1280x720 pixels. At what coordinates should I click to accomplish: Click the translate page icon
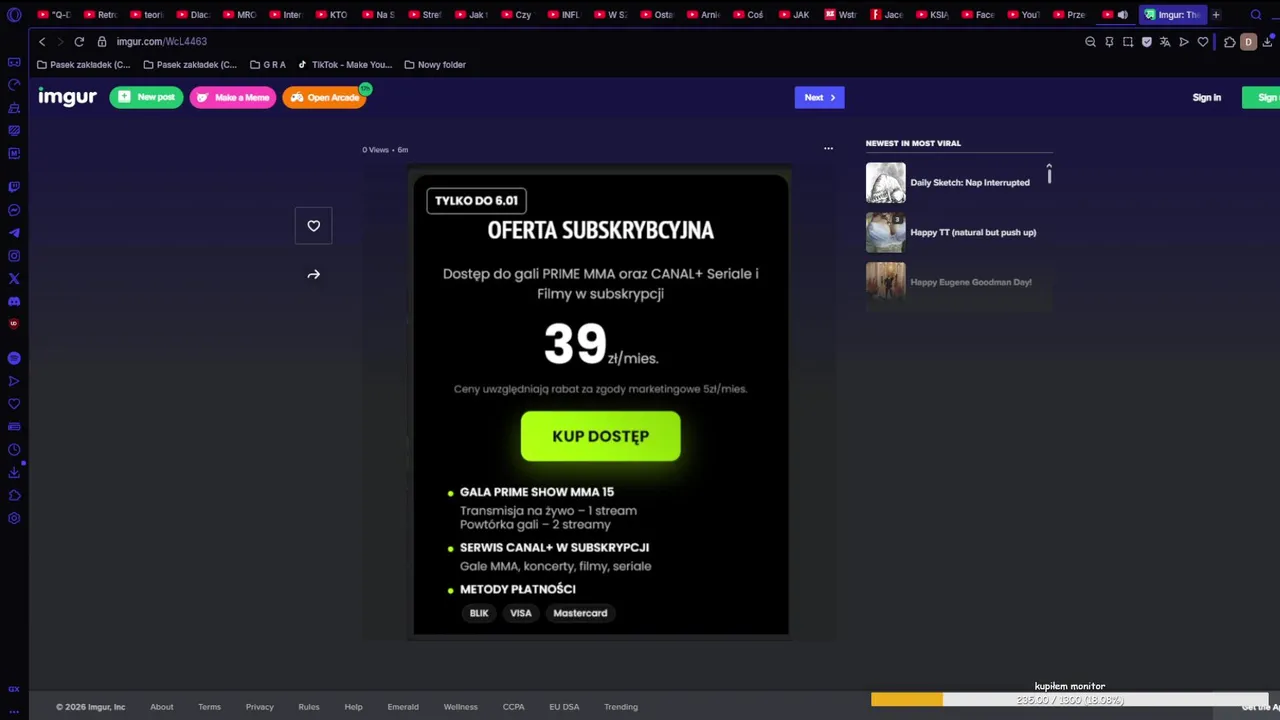point(1165,42)
